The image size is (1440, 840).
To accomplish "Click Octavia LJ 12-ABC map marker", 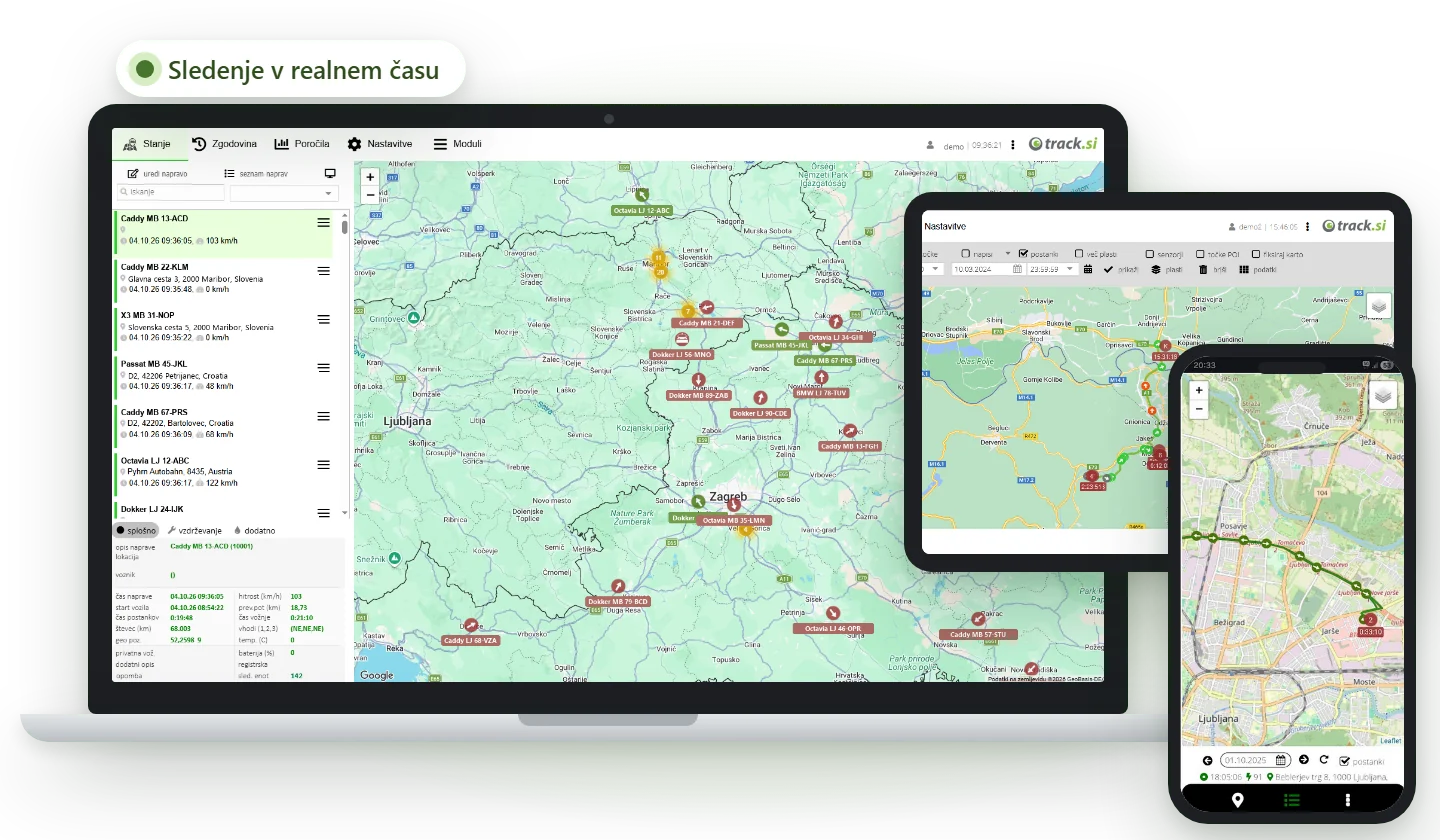I will coord(642,195).
